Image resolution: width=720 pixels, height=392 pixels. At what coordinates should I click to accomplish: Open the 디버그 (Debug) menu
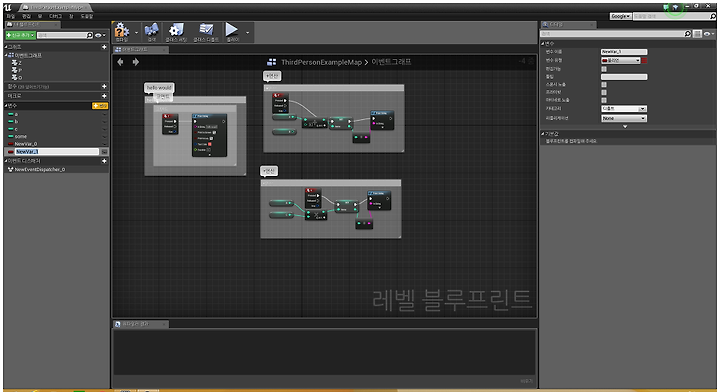(x=55, y=16)
